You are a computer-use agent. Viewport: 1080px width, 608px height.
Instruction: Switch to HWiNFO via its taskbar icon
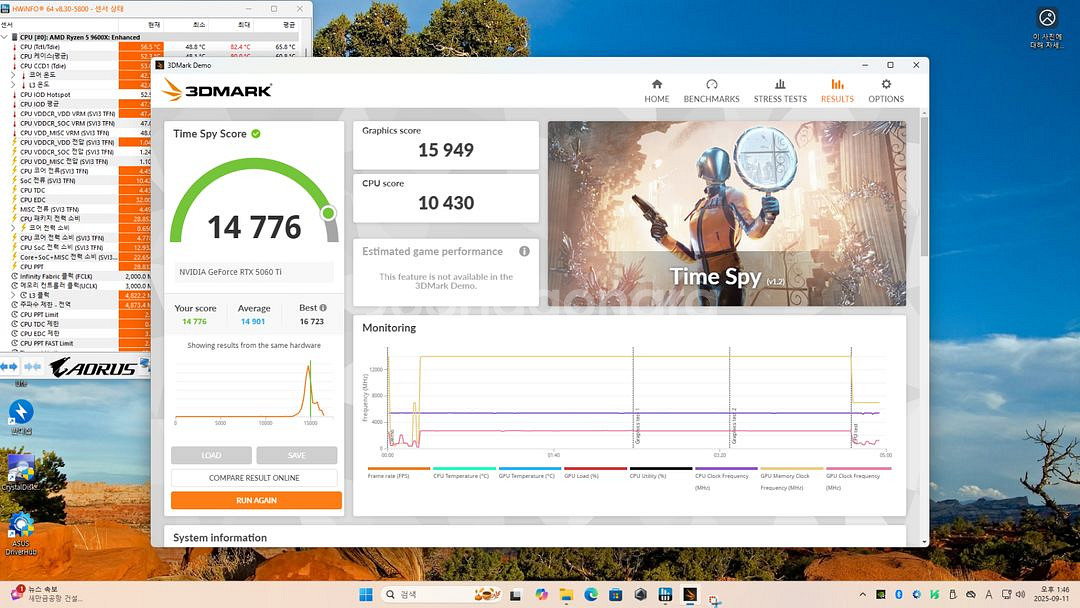pyautogui.click(x=665, y=594)
